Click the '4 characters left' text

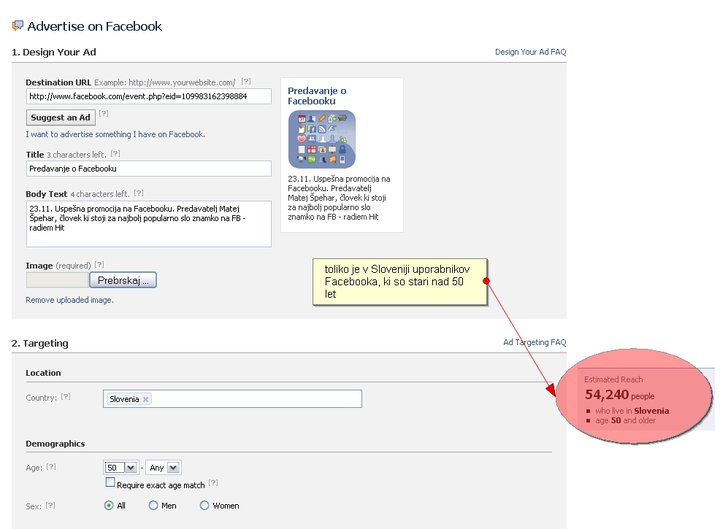(100, 194)
